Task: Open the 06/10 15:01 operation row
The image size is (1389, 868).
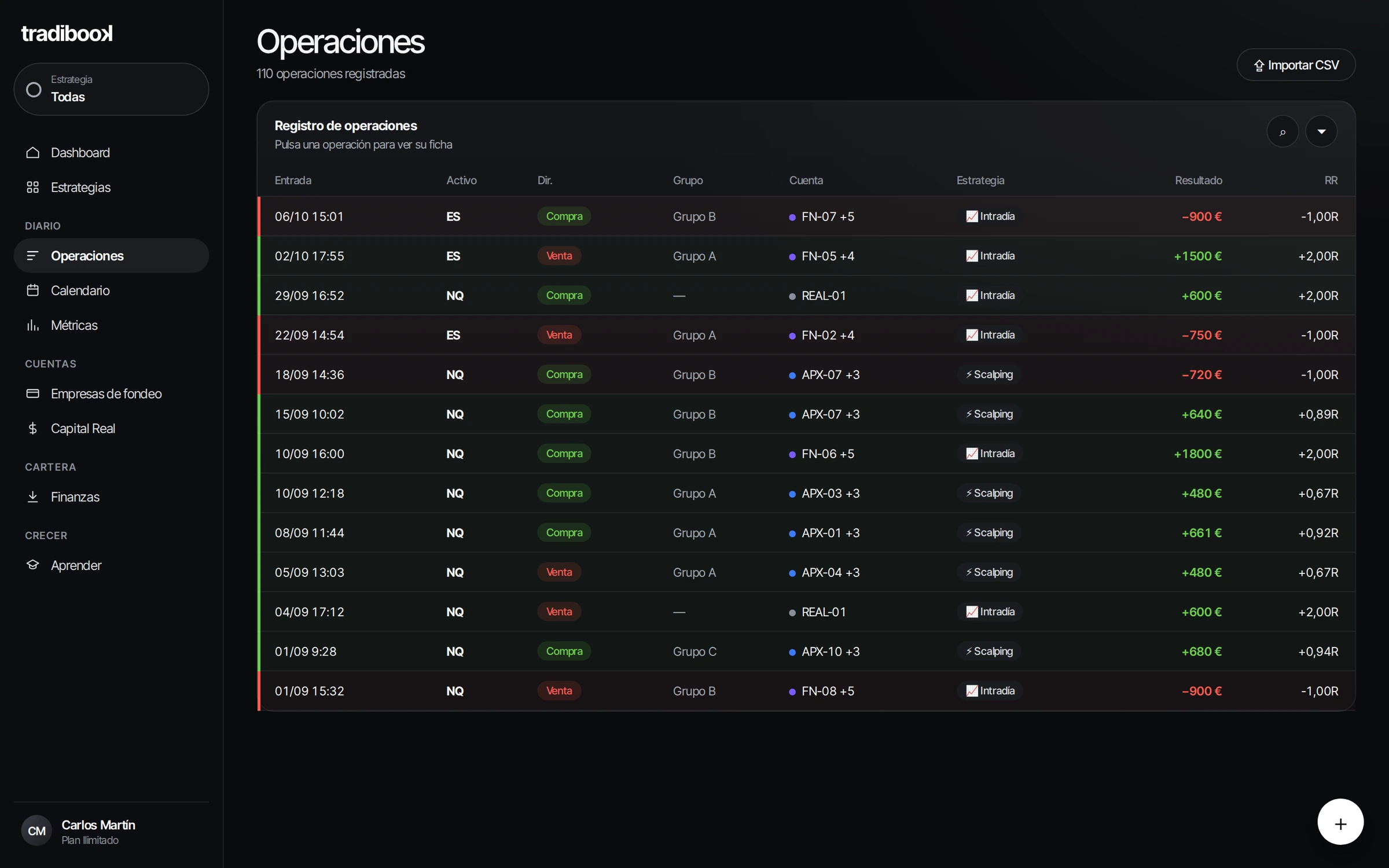Action: (806, 216)
